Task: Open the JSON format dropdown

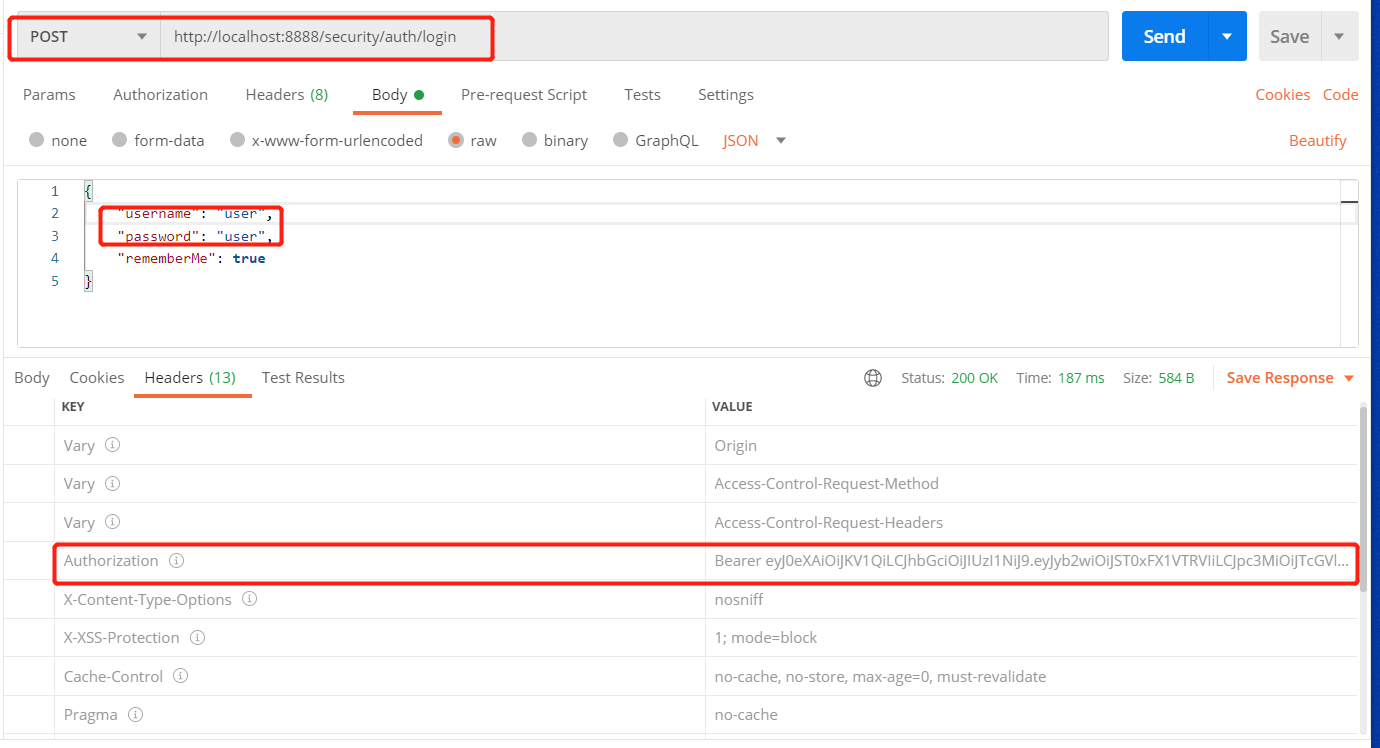Action: pos(755,140)
